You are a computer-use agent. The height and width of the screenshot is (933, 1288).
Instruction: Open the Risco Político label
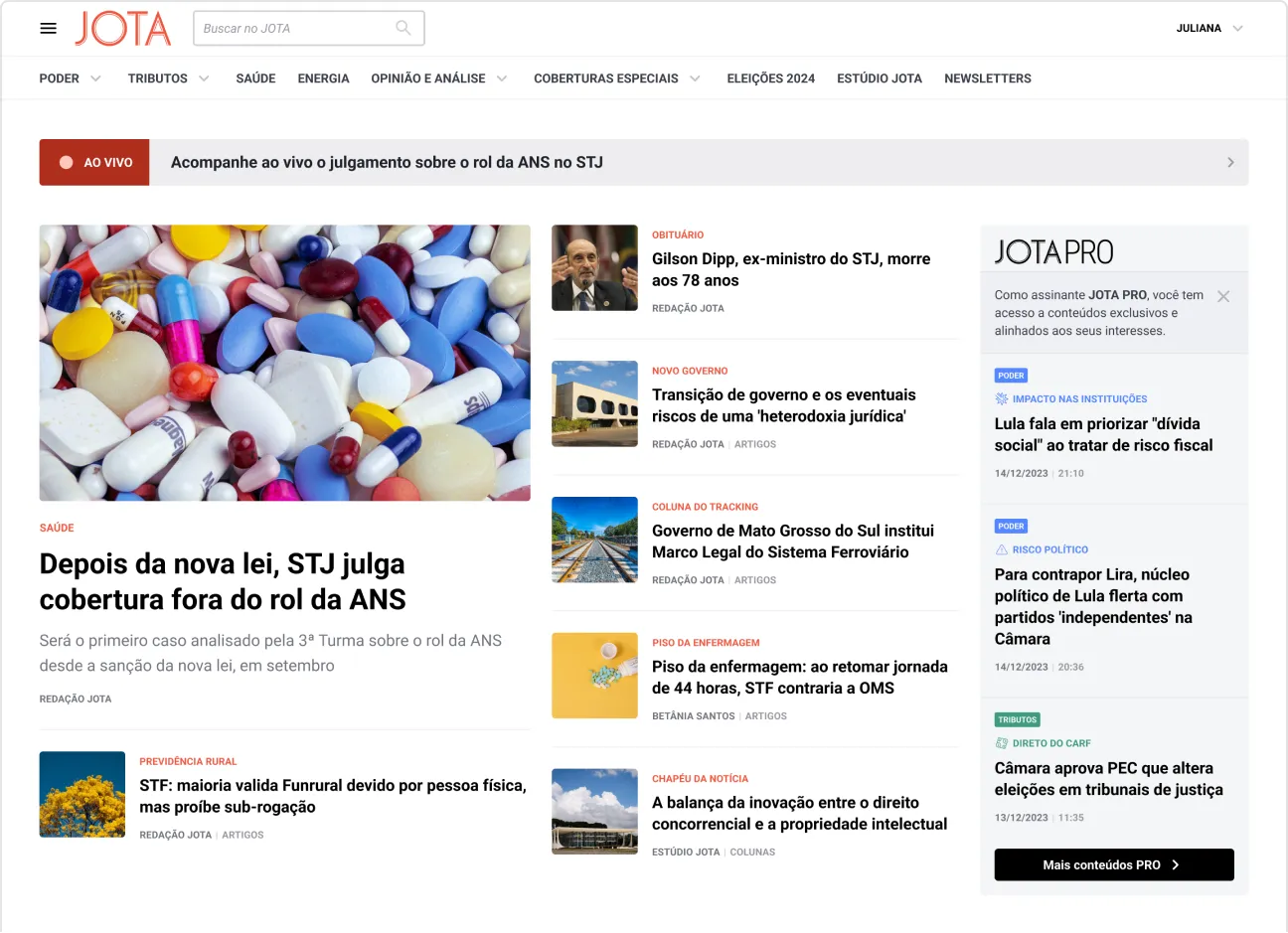pyautogui.click(x=1050, y=549)
